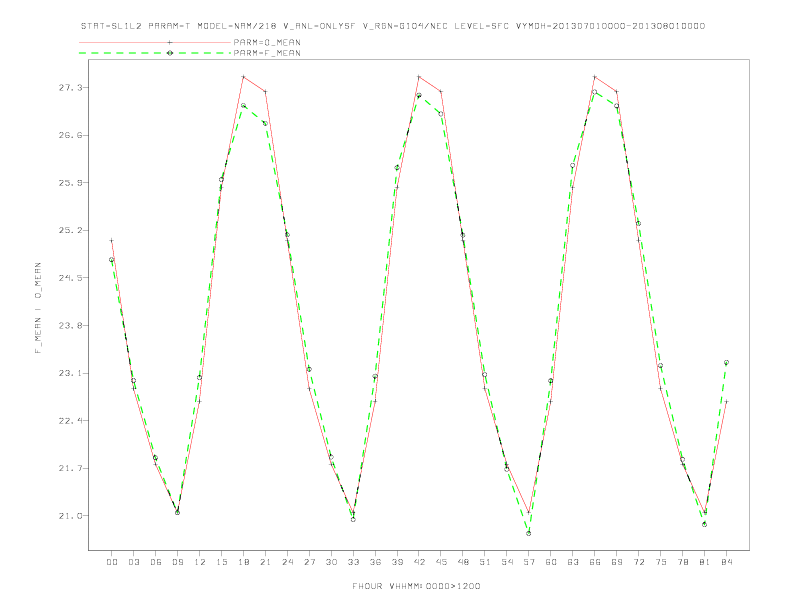Click the x-axis tick label 06
This screenshot has height=612, width=792.
[x=156, y=562]
